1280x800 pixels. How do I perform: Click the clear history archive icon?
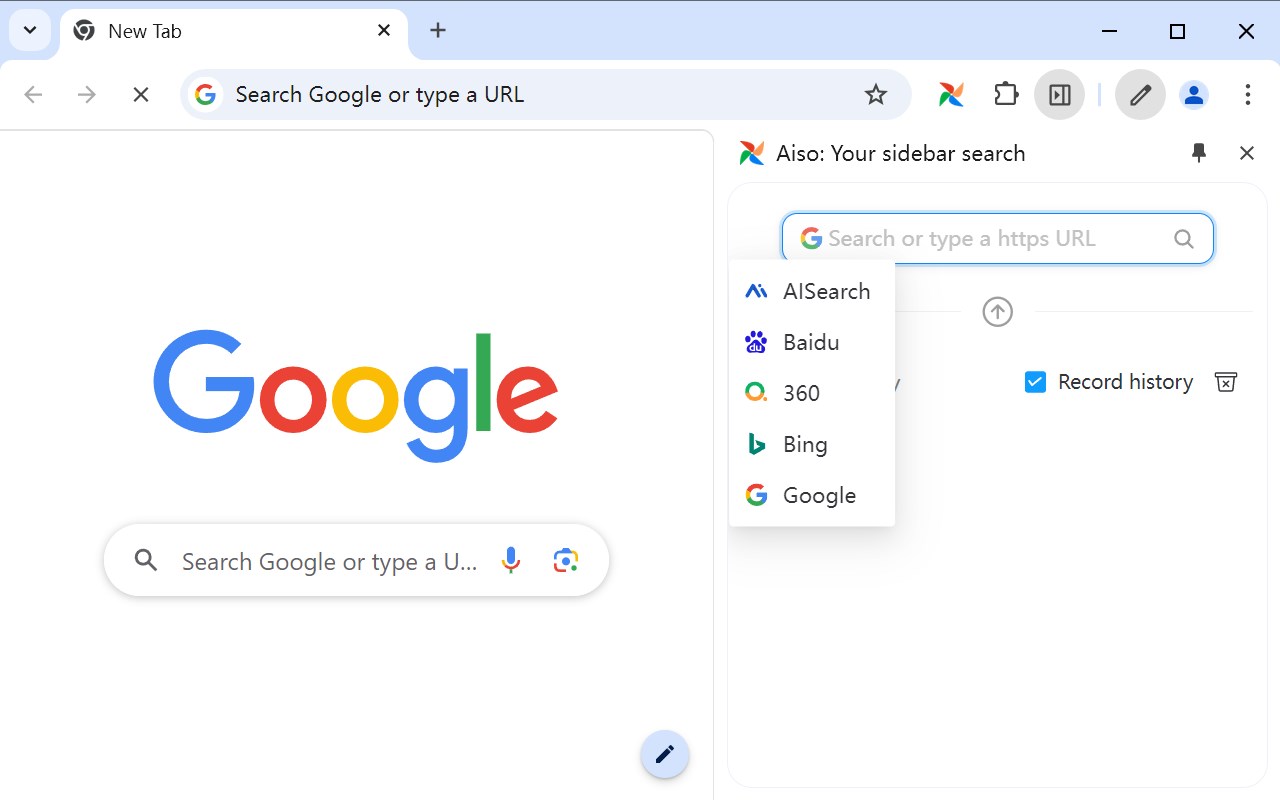[1225, 382]
